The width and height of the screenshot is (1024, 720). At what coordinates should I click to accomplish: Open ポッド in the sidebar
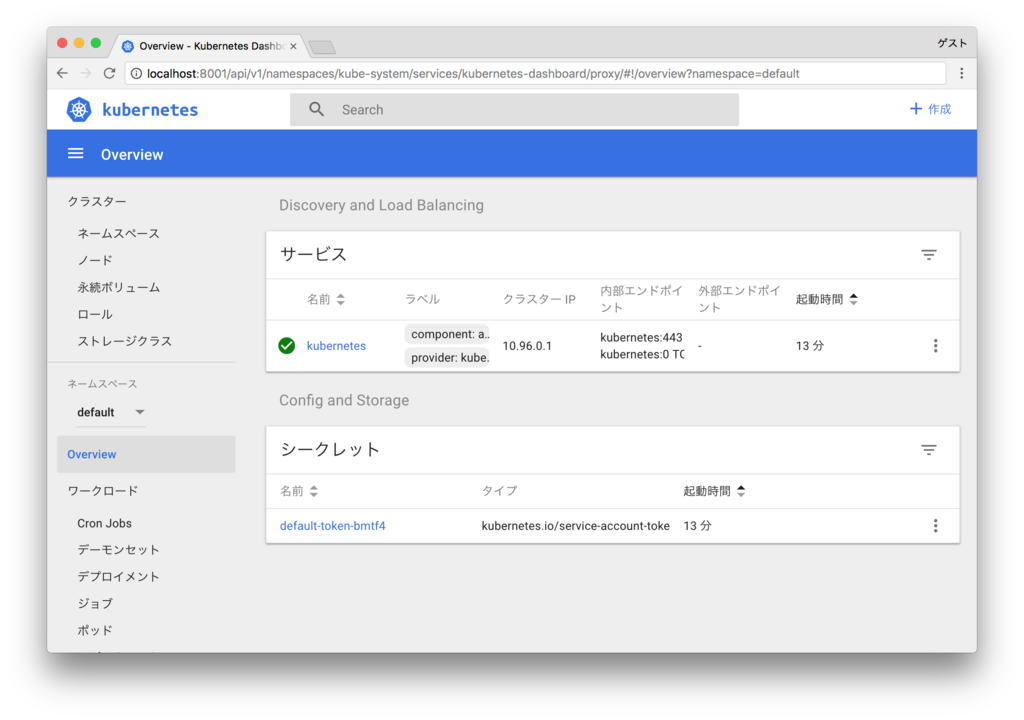click(x=95, y=630)
